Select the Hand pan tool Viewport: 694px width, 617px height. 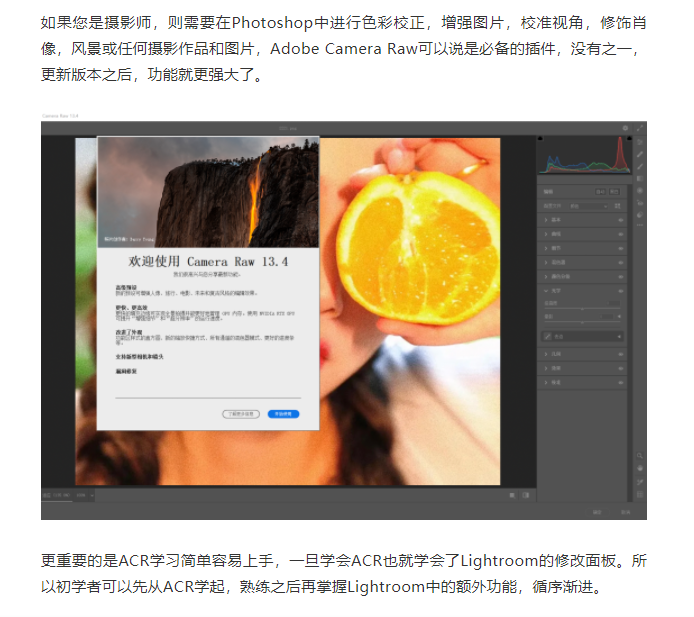click(x=640, y=468)
